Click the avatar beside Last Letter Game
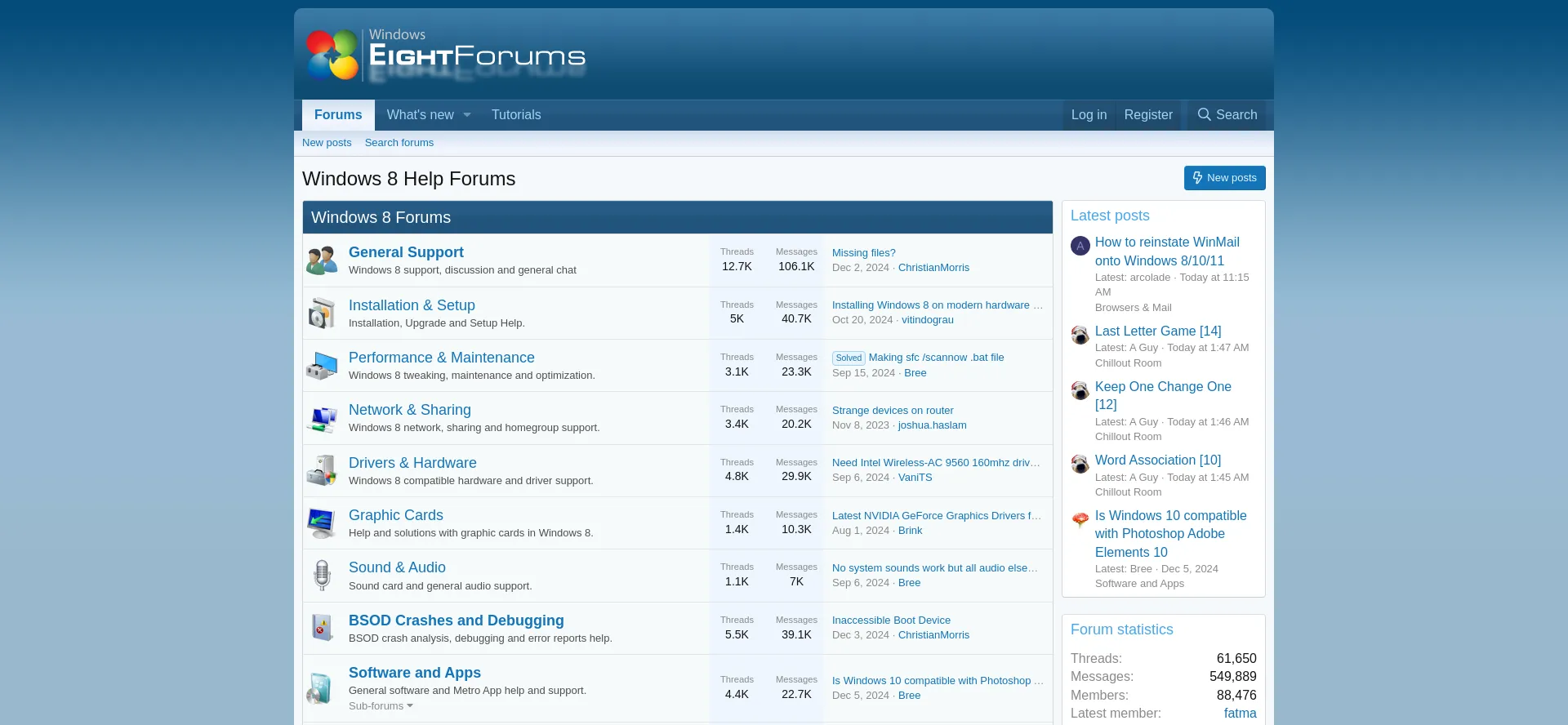 [x=1080, y=335]
